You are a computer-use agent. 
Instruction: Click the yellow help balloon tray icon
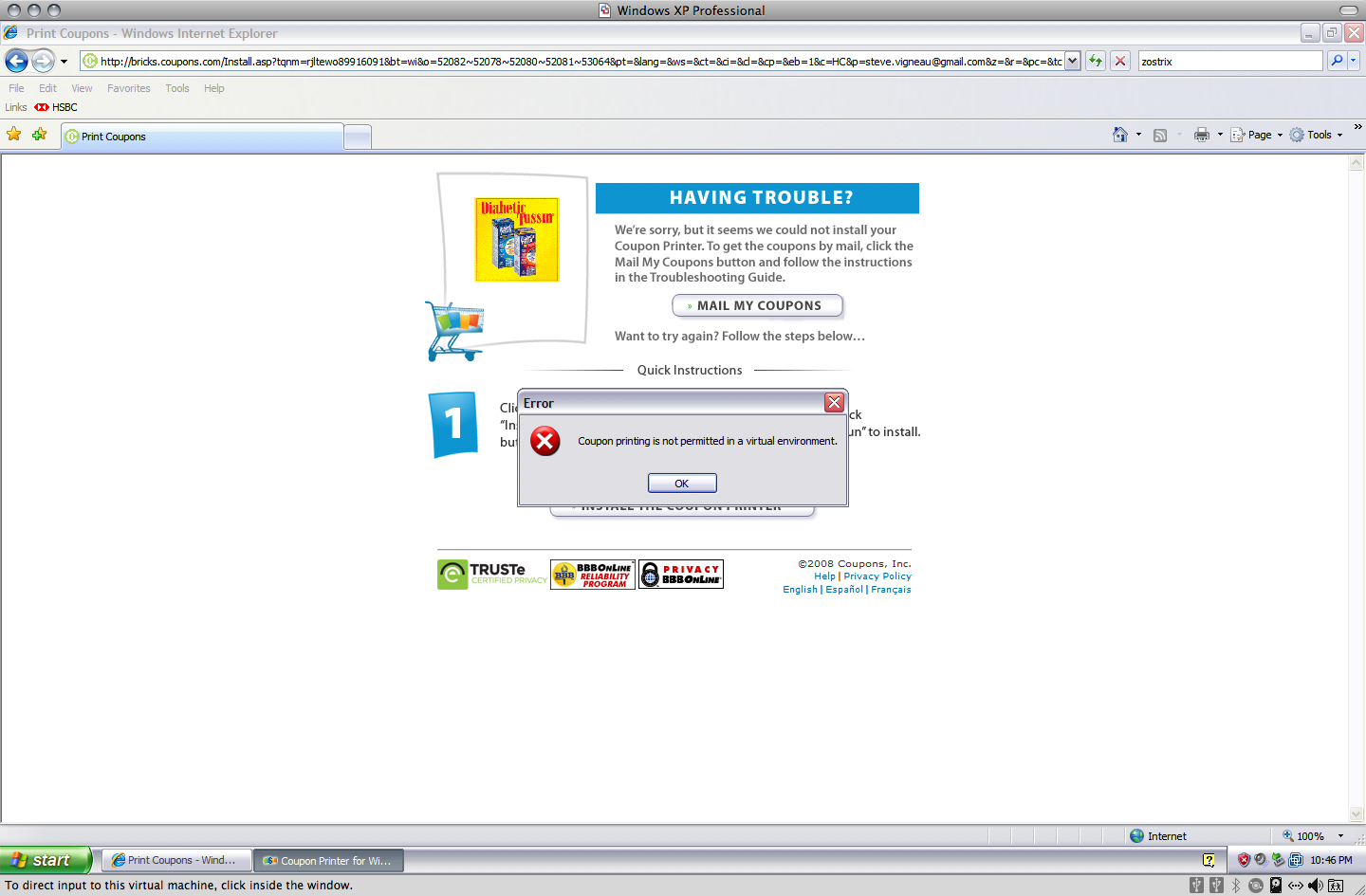pos(1209,860)
